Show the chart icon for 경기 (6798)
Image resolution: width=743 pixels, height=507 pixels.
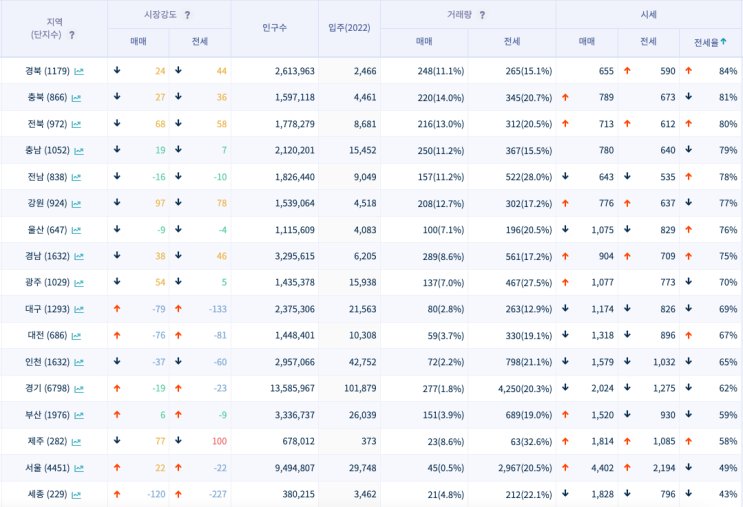tap(79, 388)
